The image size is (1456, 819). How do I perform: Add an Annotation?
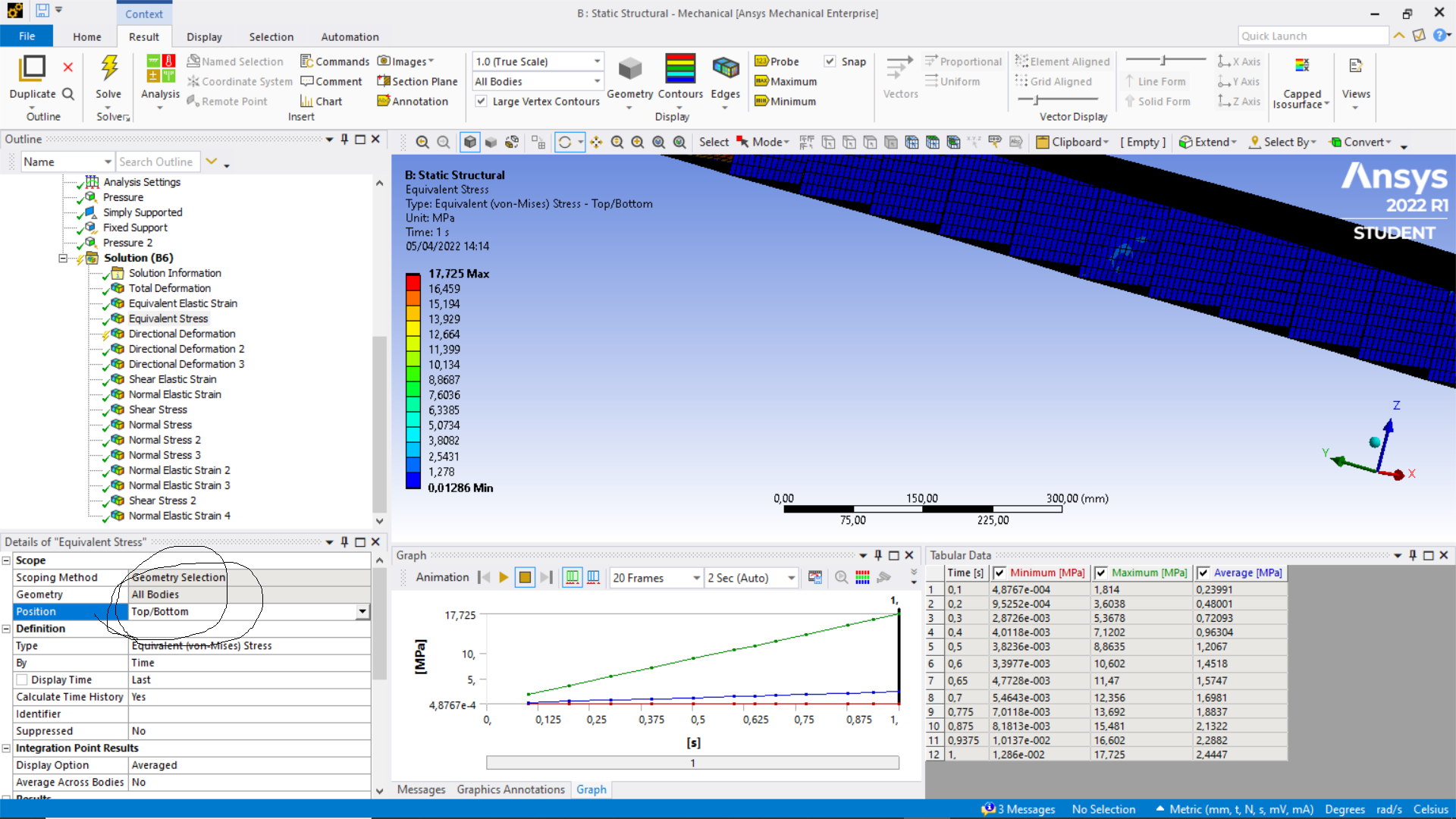[x=413, y=101]
